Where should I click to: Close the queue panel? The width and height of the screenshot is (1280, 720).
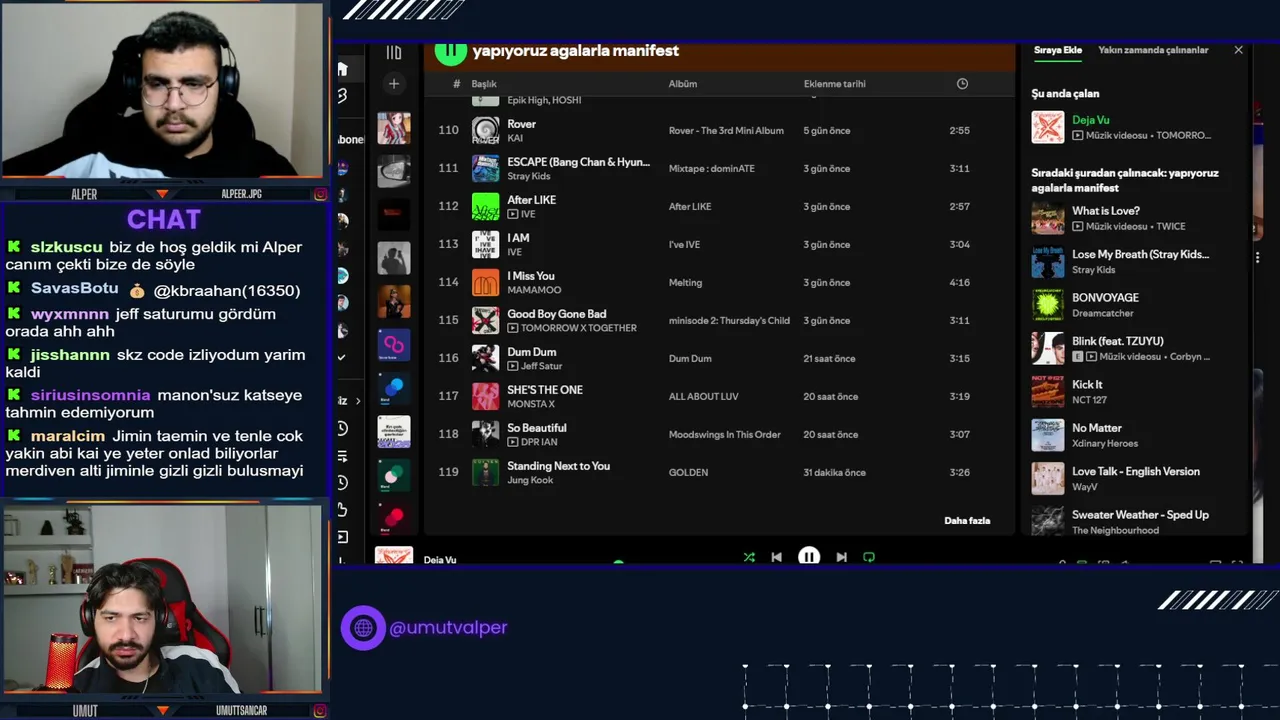pos(1238,50)
